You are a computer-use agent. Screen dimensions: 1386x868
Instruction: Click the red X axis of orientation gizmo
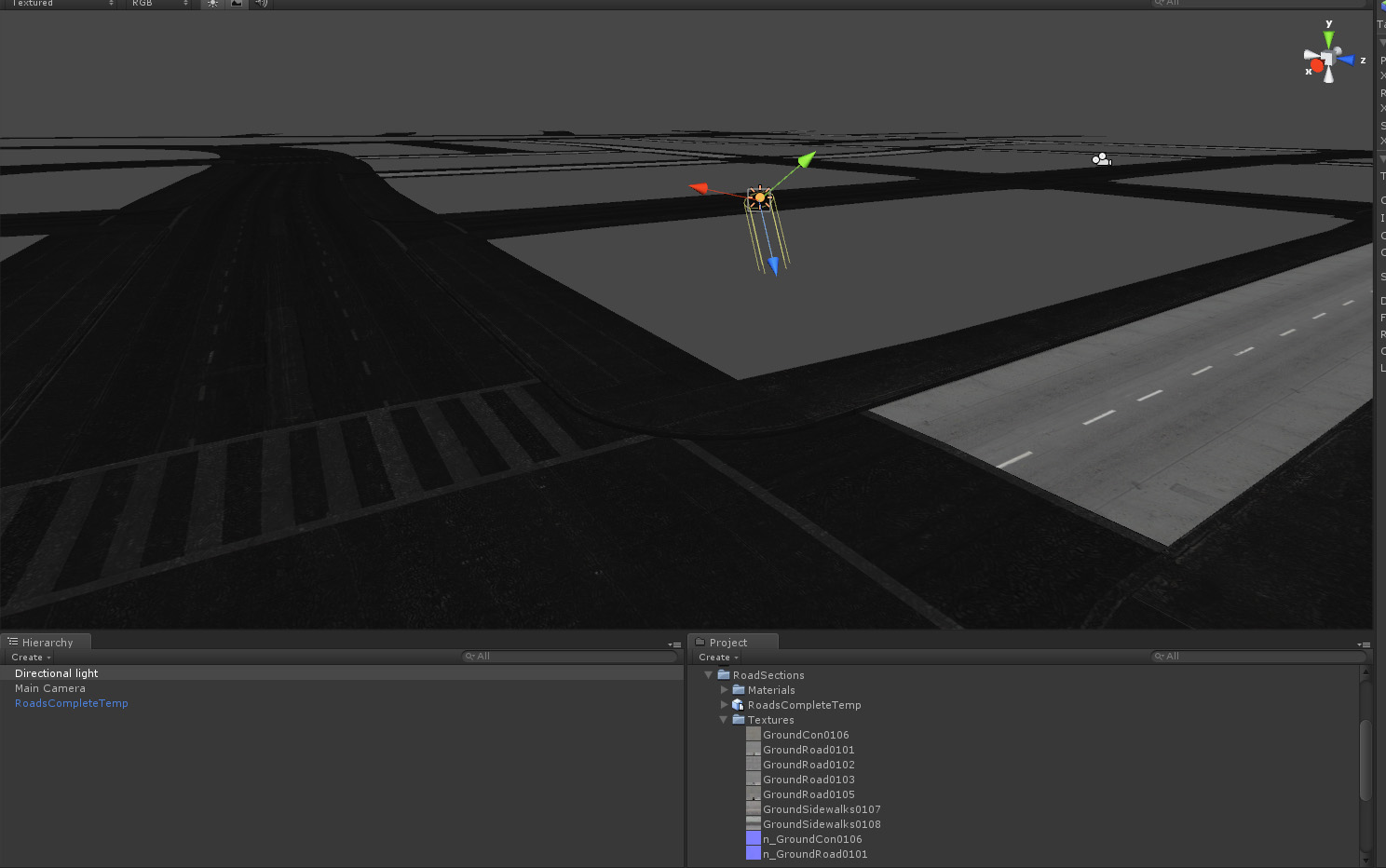pos(1316,65)
